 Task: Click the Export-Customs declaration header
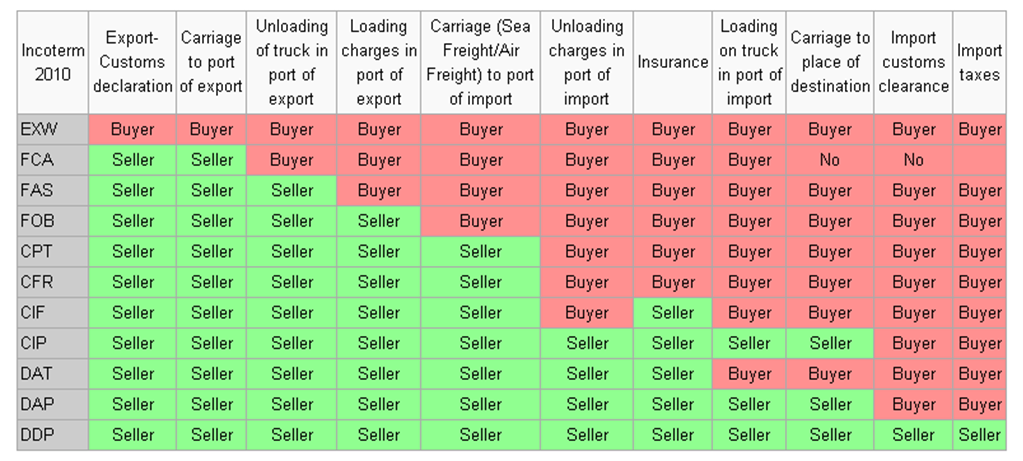tap(132, 63)
